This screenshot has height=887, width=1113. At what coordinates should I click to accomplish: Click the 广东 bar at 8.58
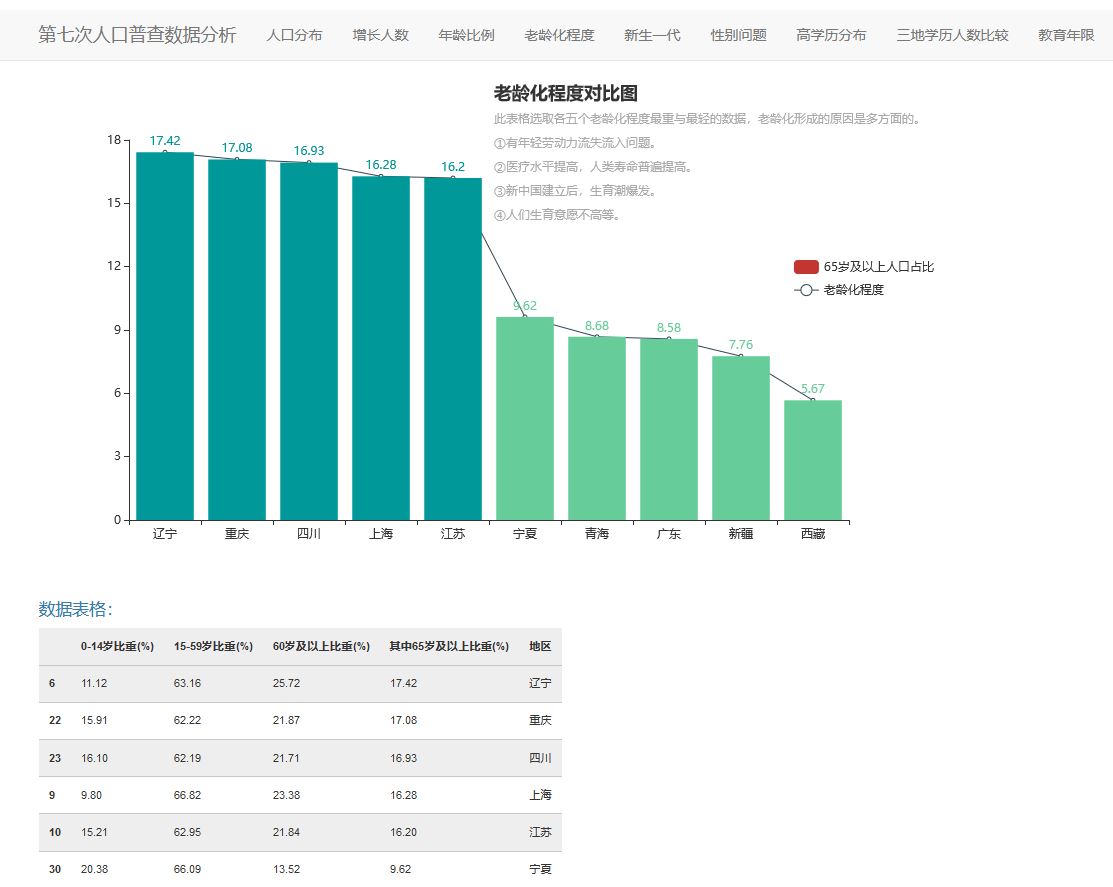point(669,429)
